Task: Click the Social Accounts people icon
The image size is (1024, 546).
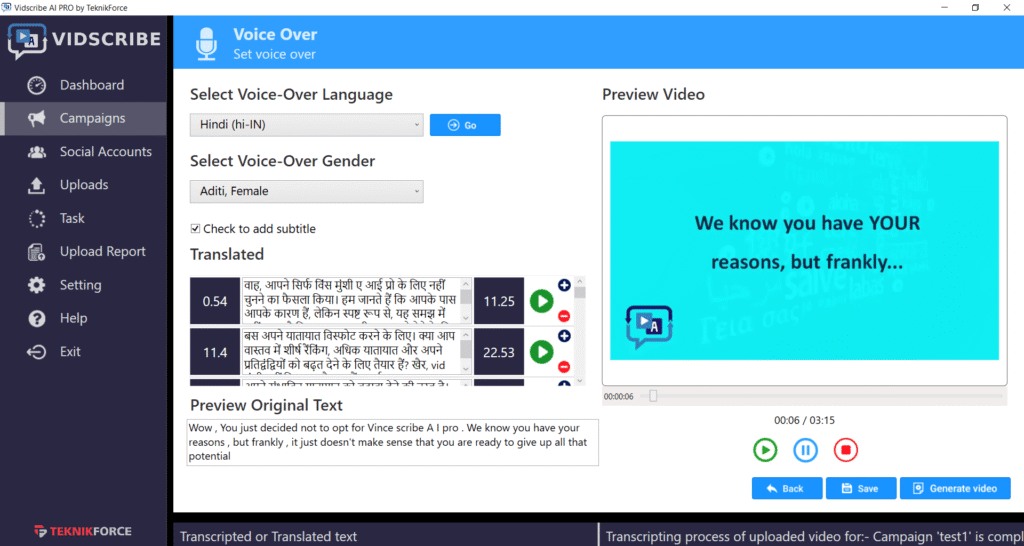Action: 37,152
